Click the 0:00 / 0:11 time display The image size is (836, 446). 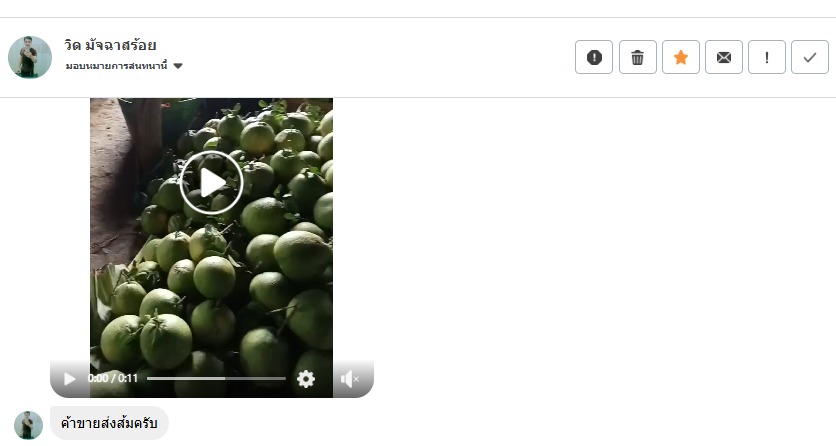[112, 378]
